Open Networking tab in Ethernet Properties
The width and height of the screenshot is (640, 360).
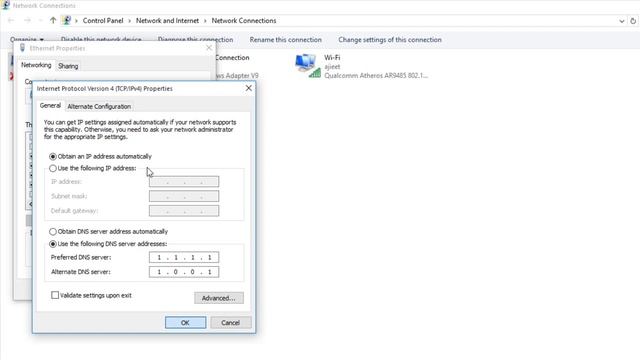click(x=36, y=65)
